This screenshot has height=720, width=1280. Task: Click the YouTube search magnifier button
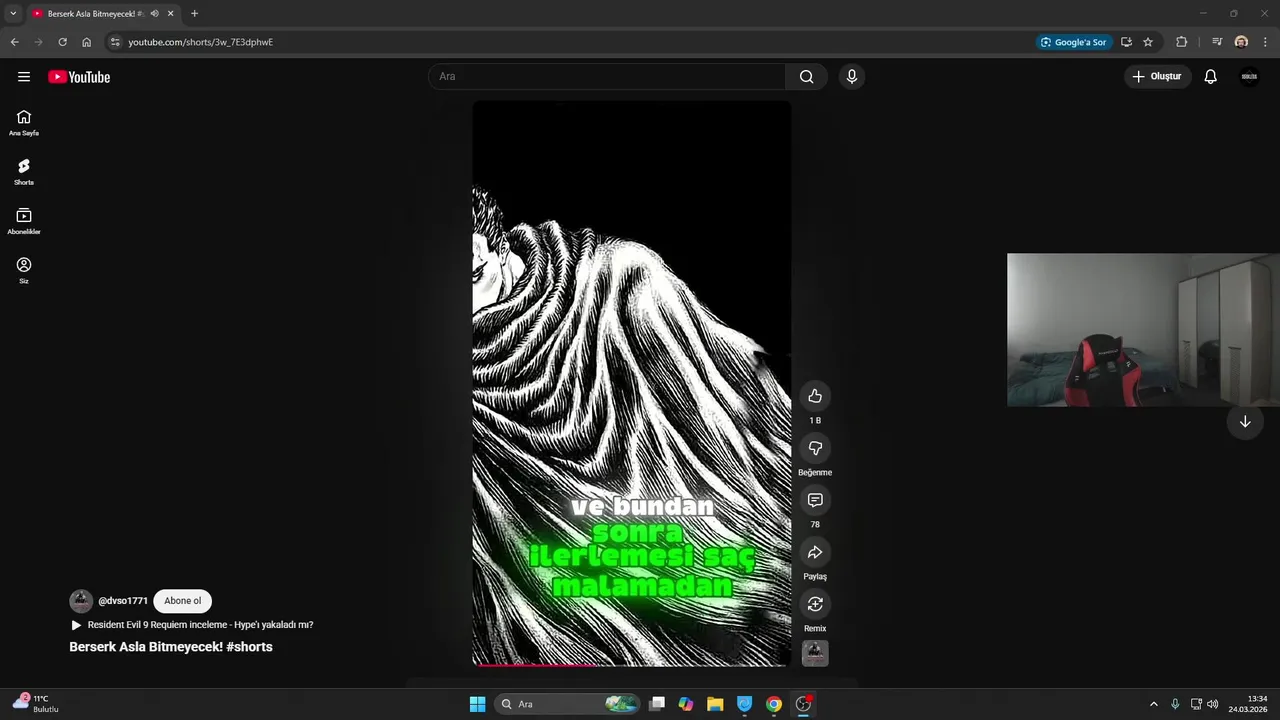tap(806, 77)
